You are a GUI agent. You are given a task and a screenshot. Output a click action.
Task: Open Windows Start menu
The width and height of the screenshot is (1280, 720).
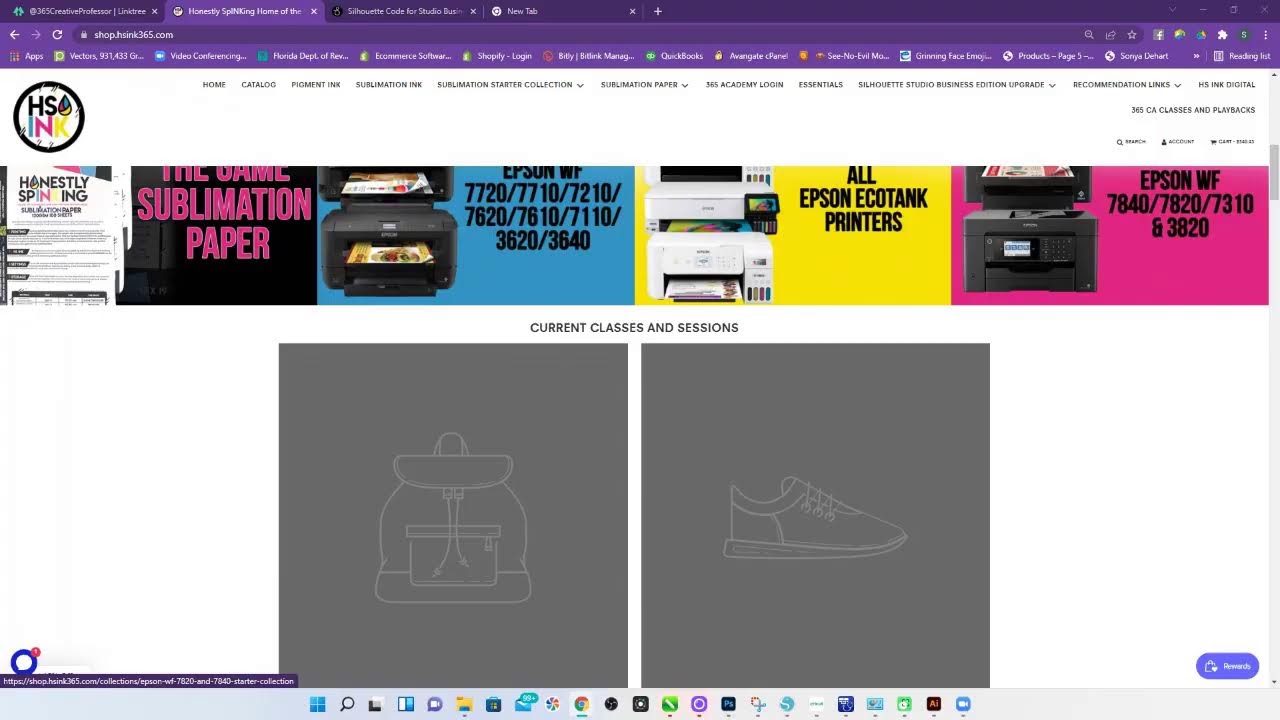[318, 704]
